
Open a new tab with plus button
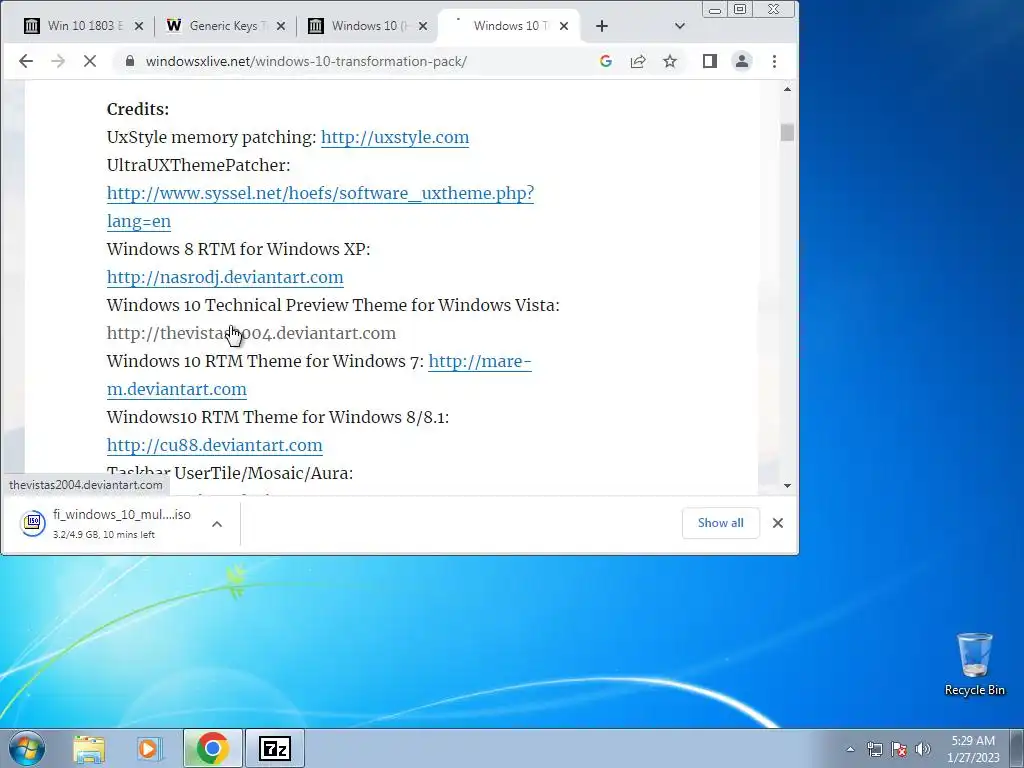point(601,26)
